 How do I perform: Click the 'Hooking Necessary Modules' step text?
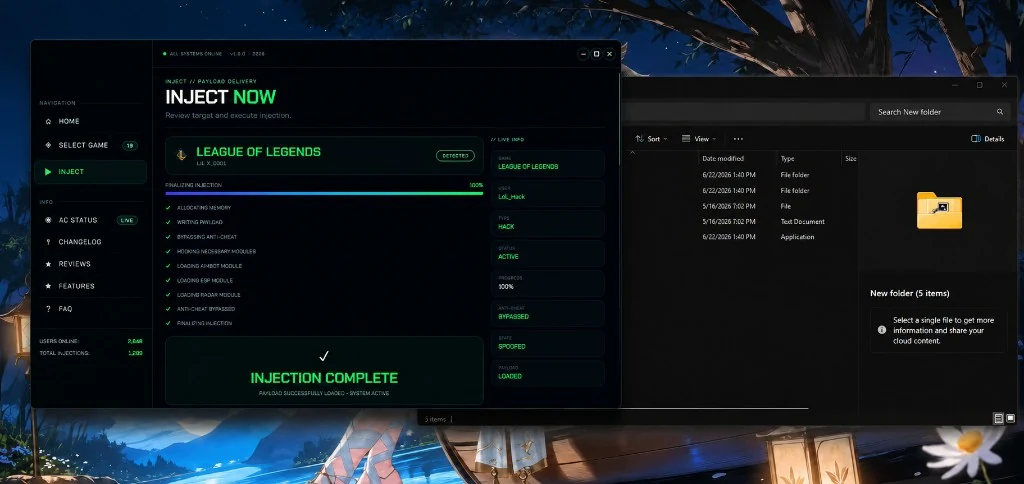coord(216,251)
